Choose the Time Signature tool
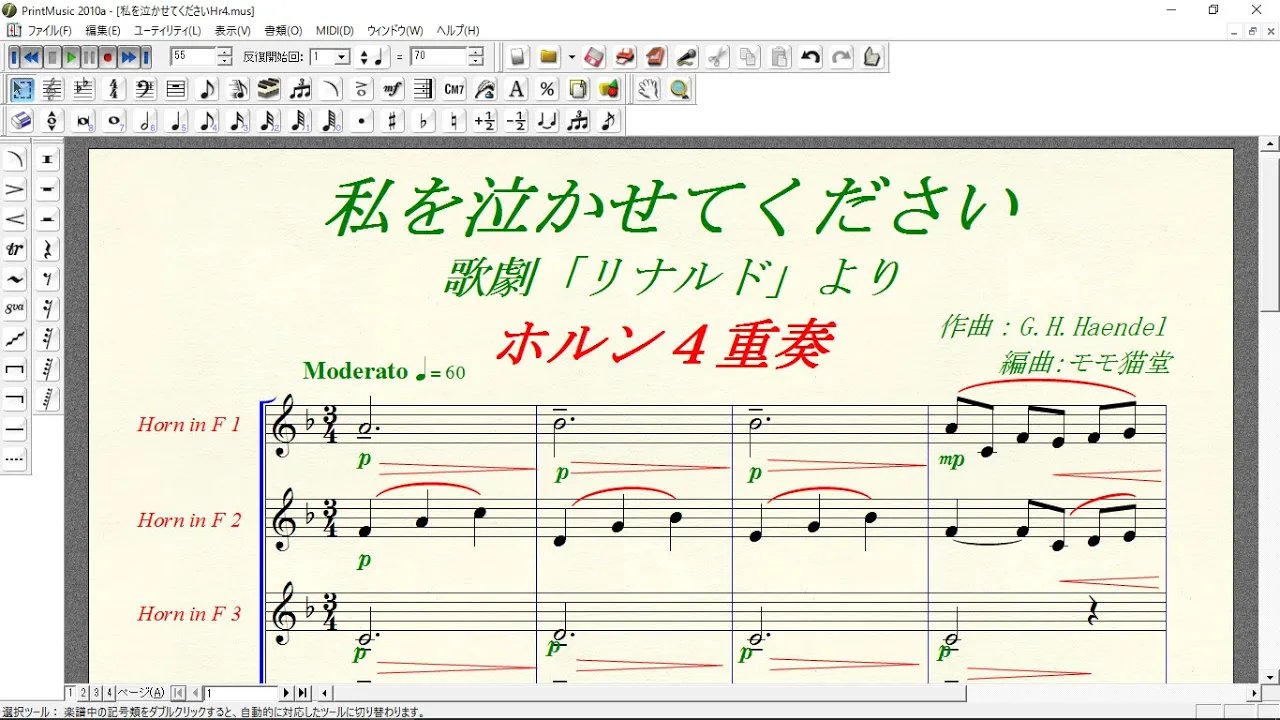The width and height of the screenshot is (1280, 720). click(114, 89)
